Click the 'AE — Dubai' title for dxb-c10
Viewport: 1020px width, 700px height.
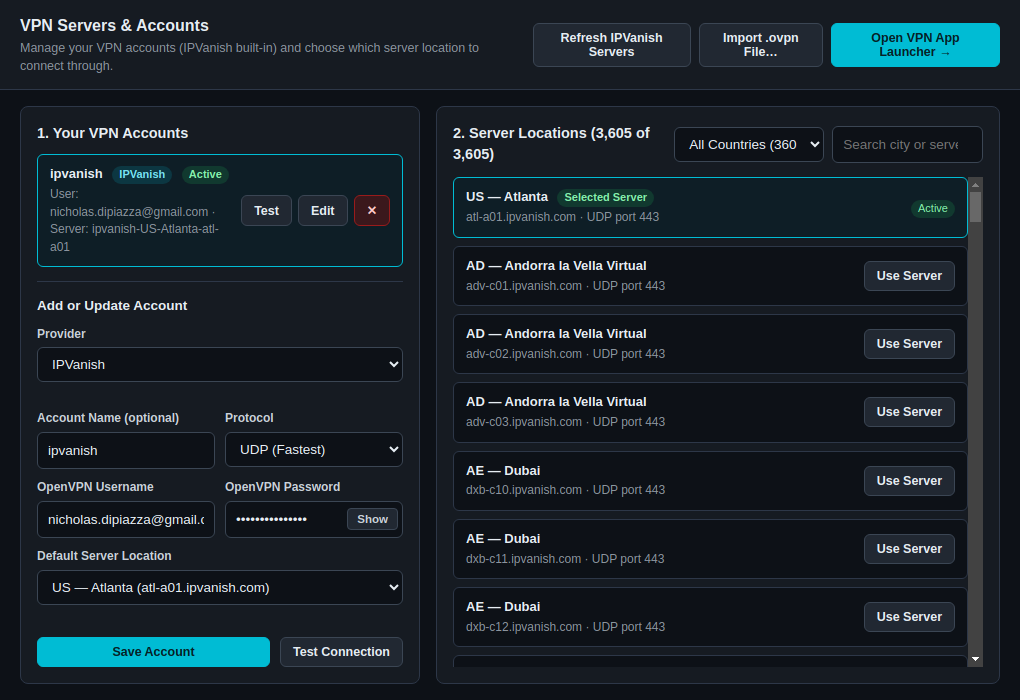pyautogui.click(x=503, y=470)
